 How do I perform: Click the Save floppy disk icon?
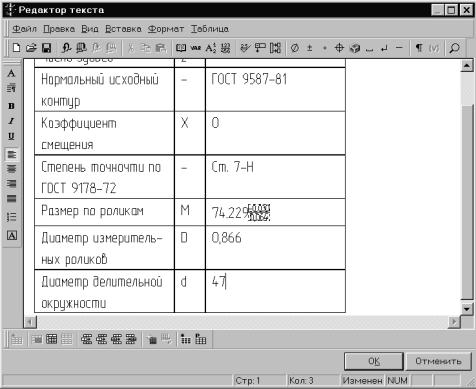(x=47, y=48)
